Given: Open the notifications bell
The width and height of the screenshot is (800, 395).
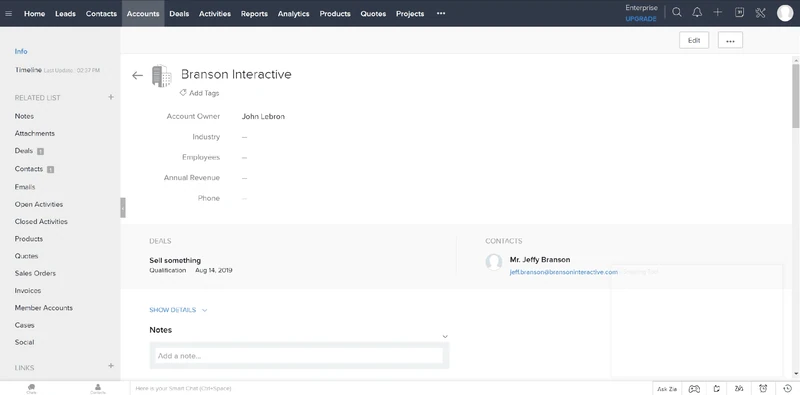Looking at the screenshot, I should (x=697, y=13).
